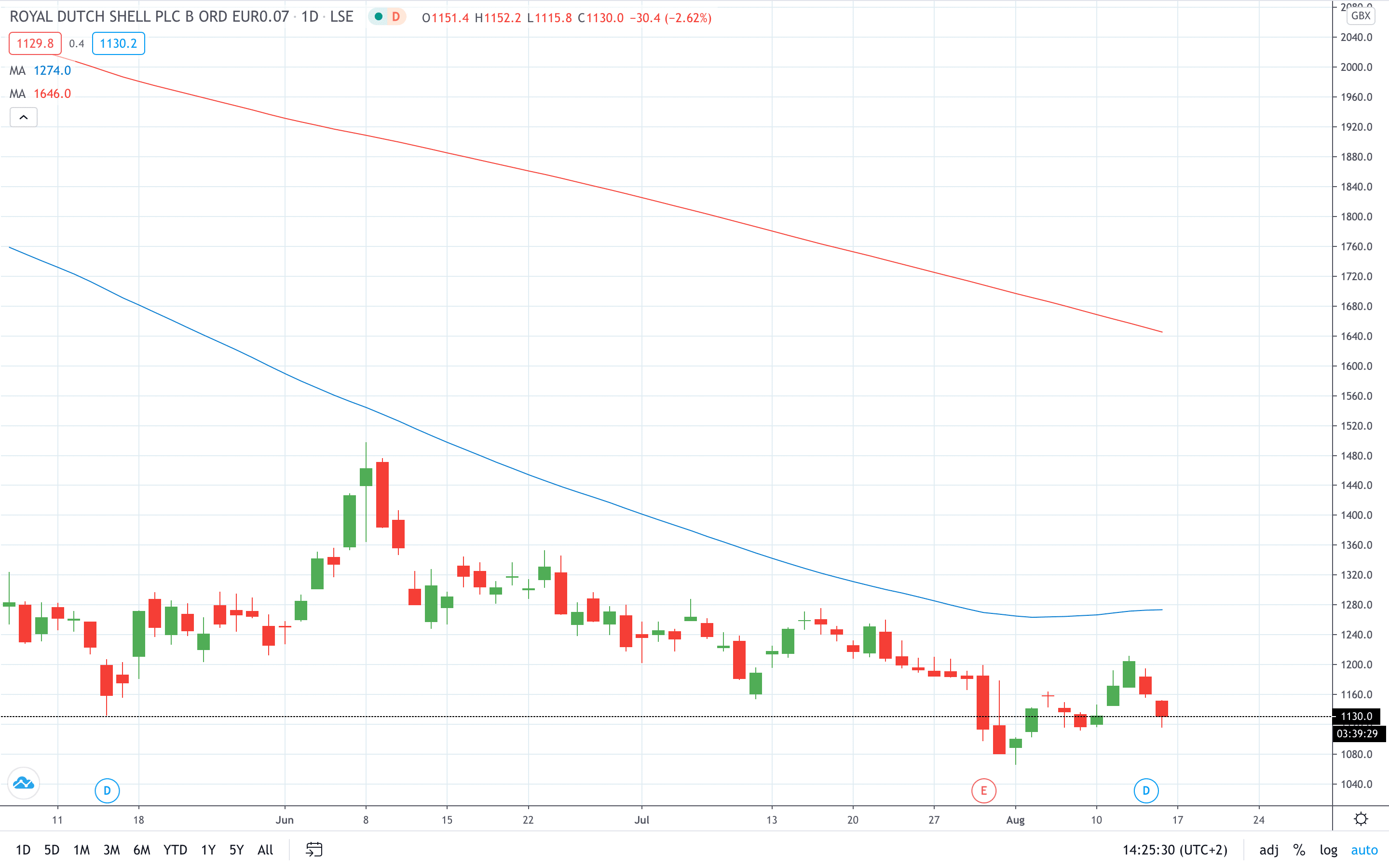Click the low value L1115.8
Viewport: 1389px width, 868px height.
pyautogui.click(x=549, y=18)
